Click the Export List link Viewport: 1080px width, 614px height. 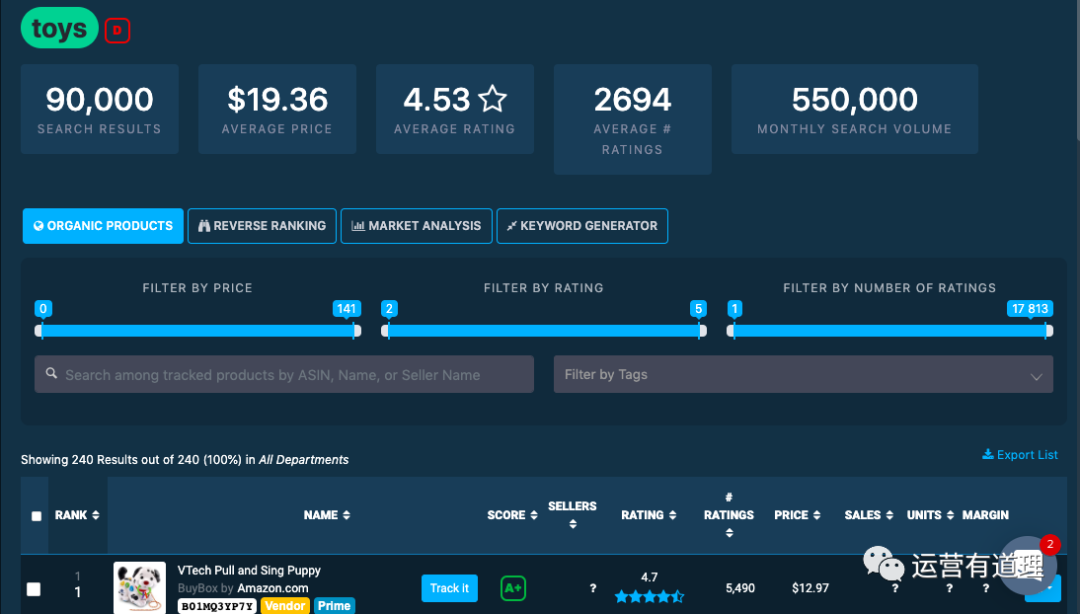tap(1020, 455)
